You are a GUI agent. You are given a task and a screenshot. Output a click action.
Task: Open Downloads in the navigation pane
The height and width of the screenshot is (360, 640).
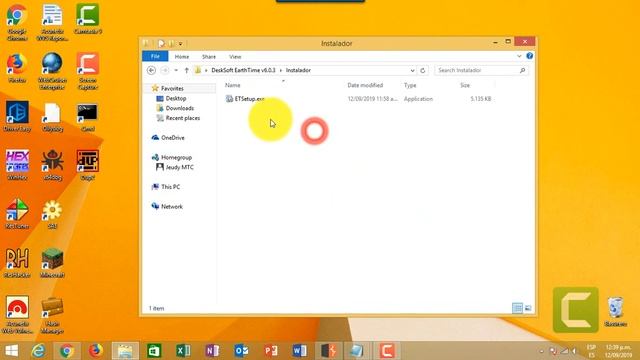[180, 108]
